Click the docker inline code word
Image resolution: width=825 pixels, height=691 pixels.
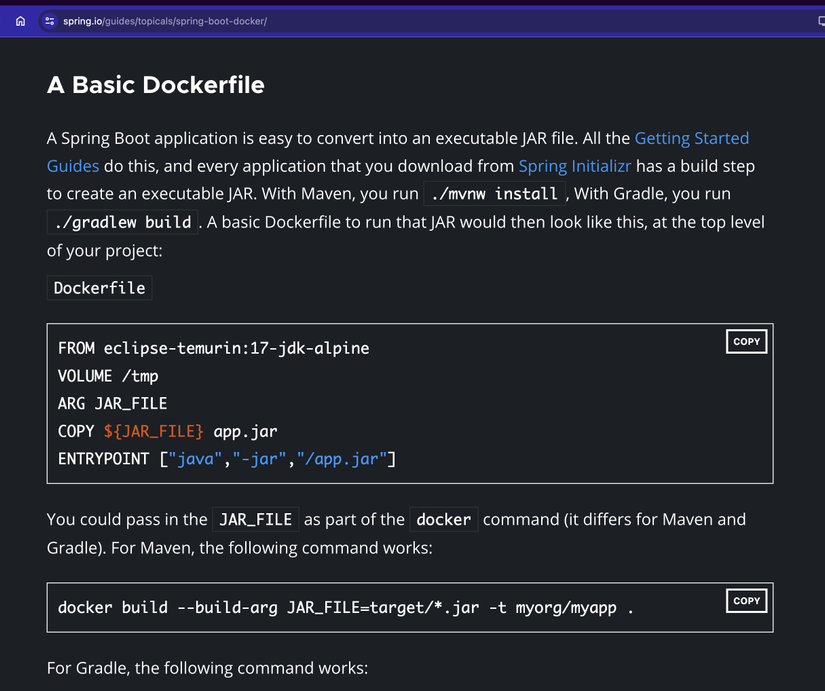coord(444,519)
